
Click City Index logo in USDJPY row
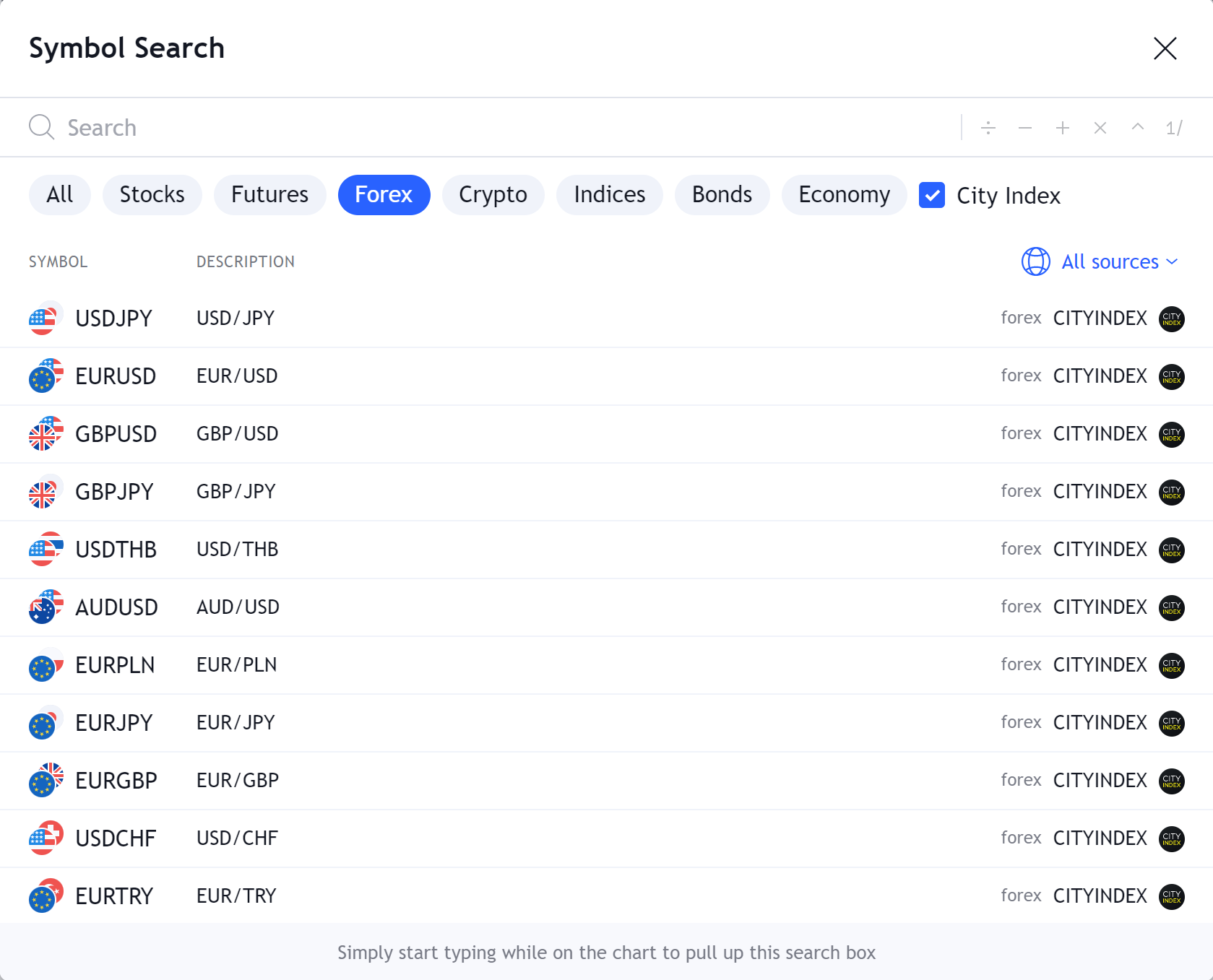1172,318
